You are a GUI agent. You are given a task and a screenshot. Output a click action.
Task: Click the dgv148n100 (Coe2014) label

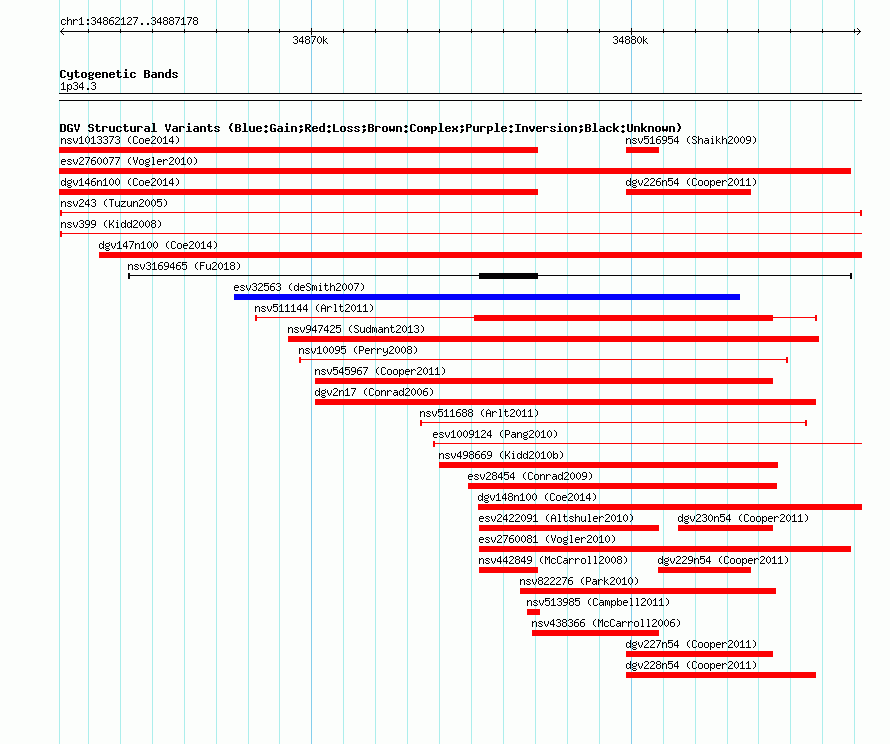[537, 497]
